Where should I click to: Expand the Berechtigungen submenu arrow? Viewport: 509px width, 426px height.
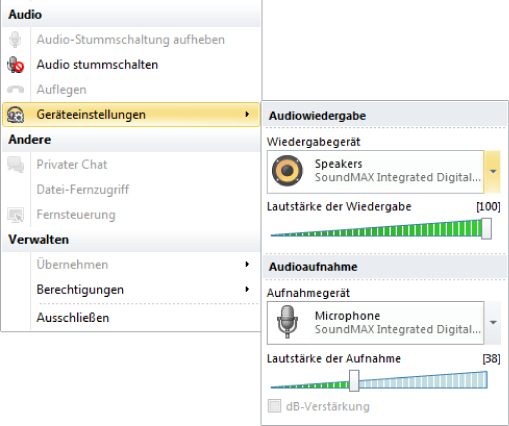(247, 289)
